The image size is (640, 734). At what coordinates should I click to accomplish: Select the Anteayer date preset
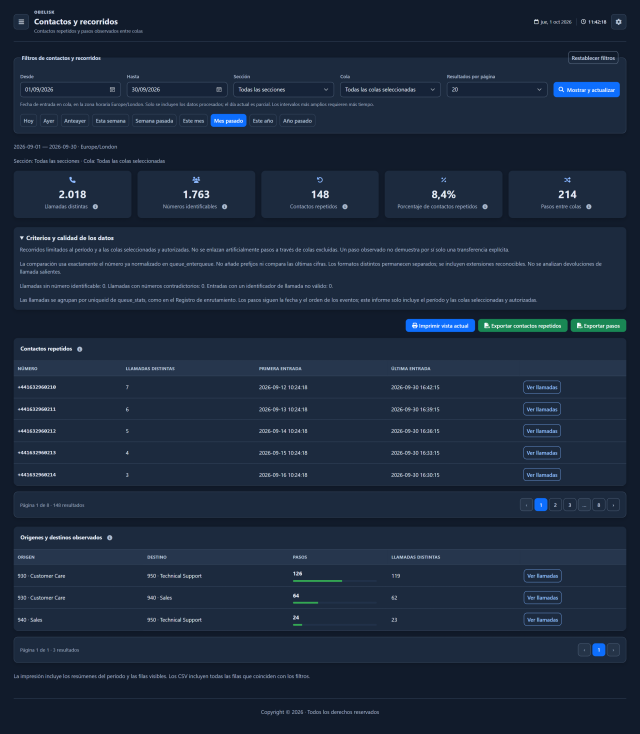coord(75,121)
